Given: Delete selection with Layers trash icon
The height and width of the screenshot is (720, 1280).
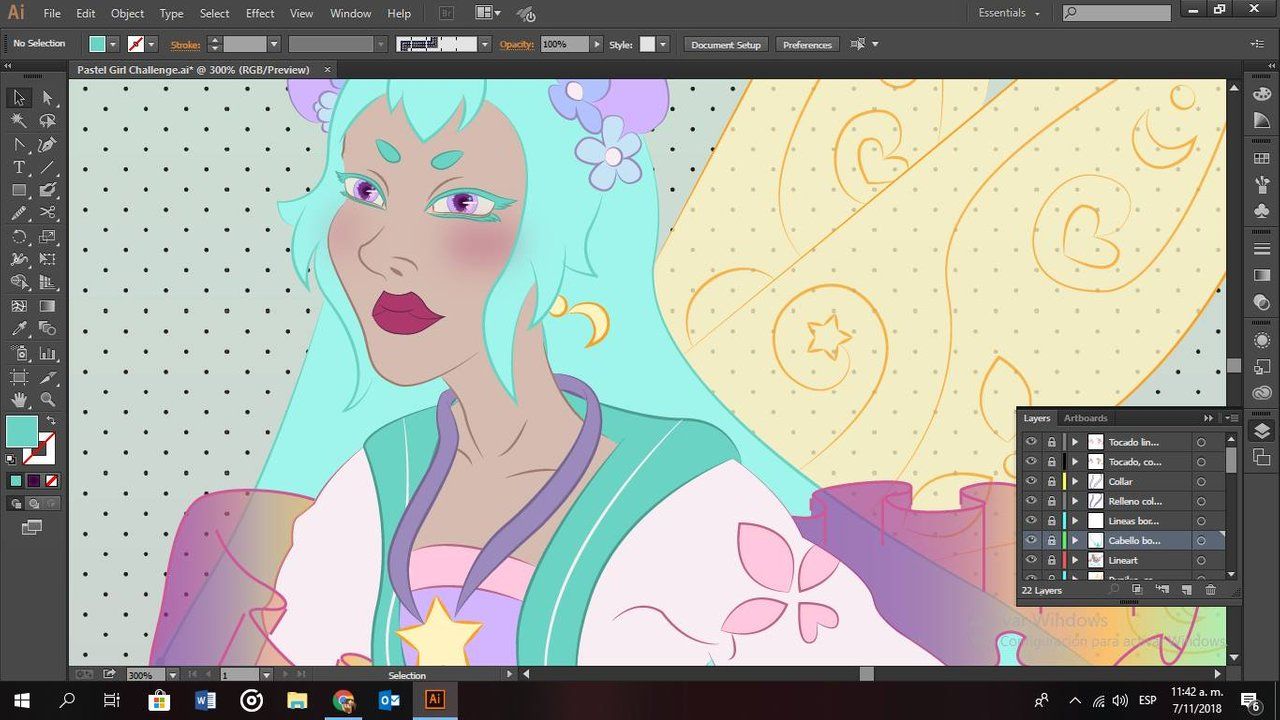Looking at the screenshot, I should (1210, 590).
